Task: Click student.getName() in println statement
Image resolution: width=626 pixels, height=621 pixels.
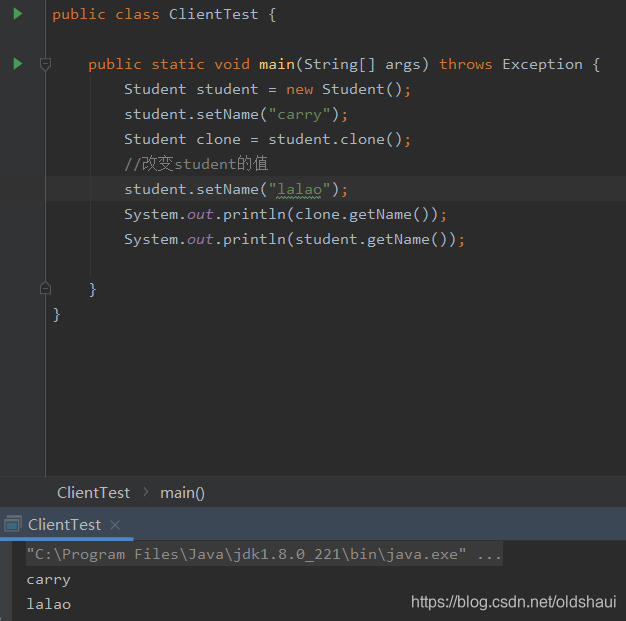Action: pos(371,239)
